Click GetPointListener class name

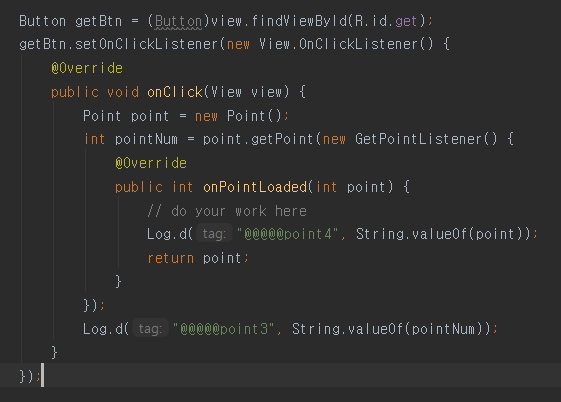tap(418, 139)
